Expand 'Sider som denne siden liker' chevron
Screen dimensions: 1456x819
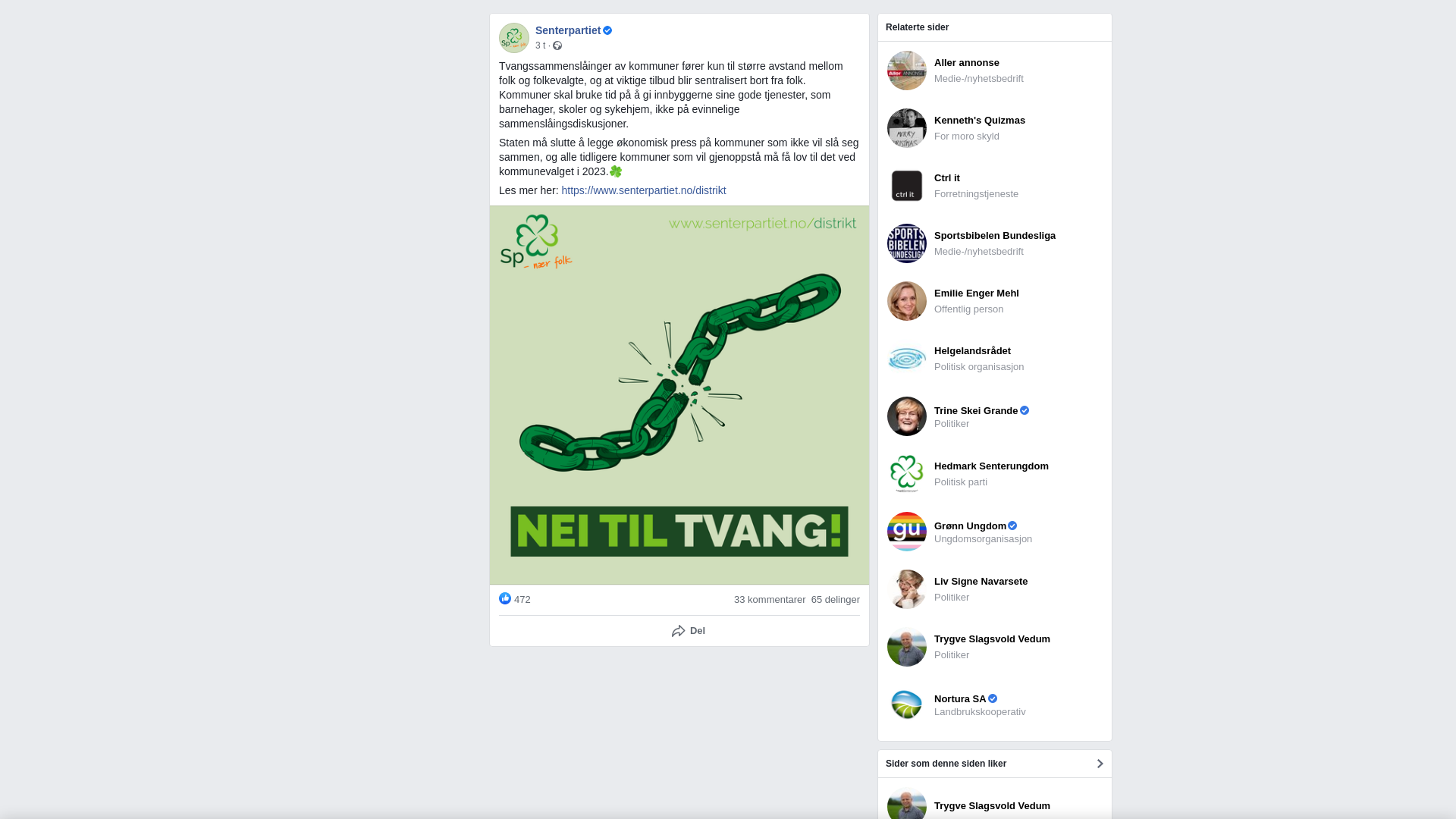(1100, 764)
